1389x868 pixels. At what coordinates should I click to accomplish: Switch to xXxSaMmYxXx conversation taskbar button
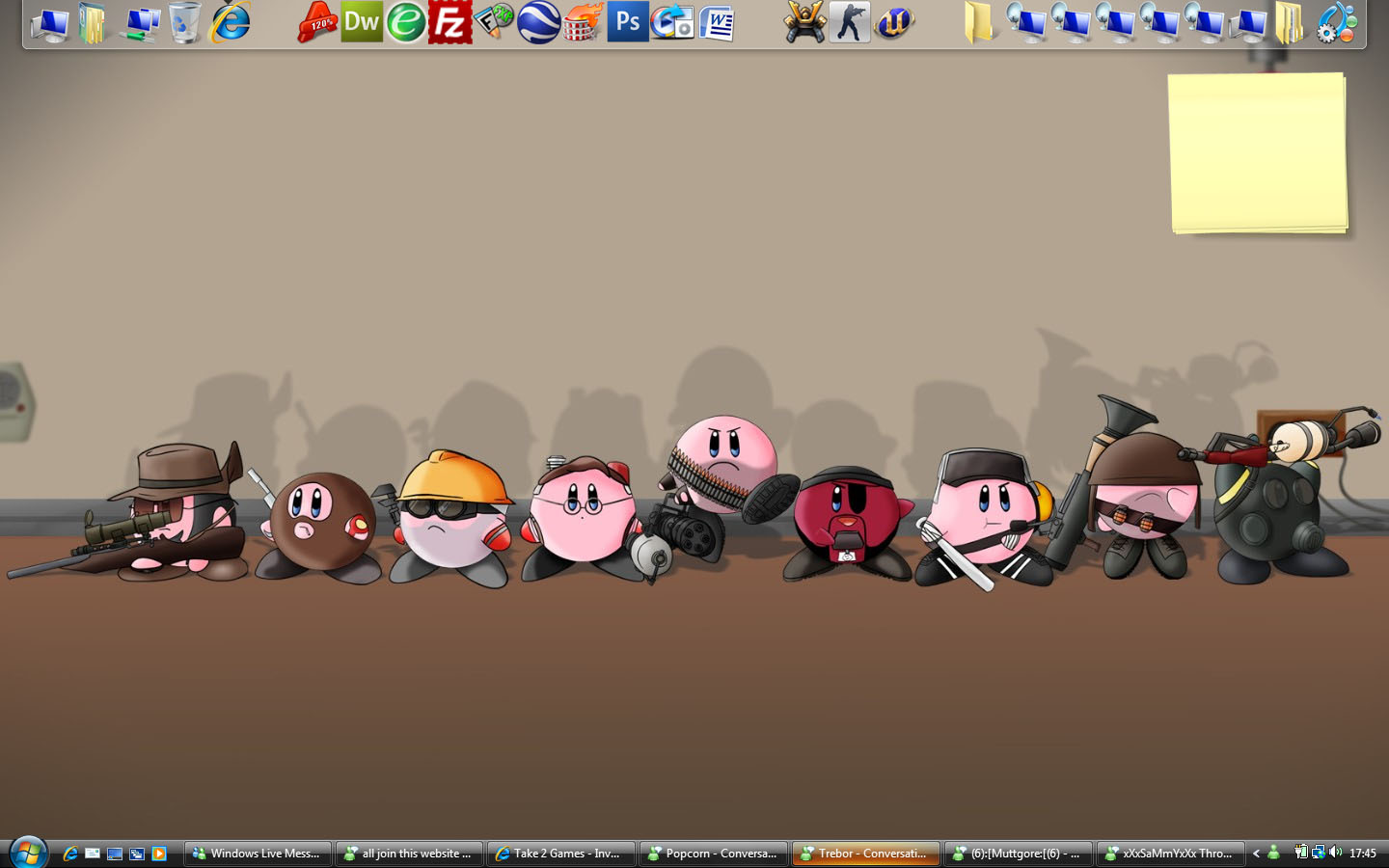pyautogui.click(x=1170, y=854)
